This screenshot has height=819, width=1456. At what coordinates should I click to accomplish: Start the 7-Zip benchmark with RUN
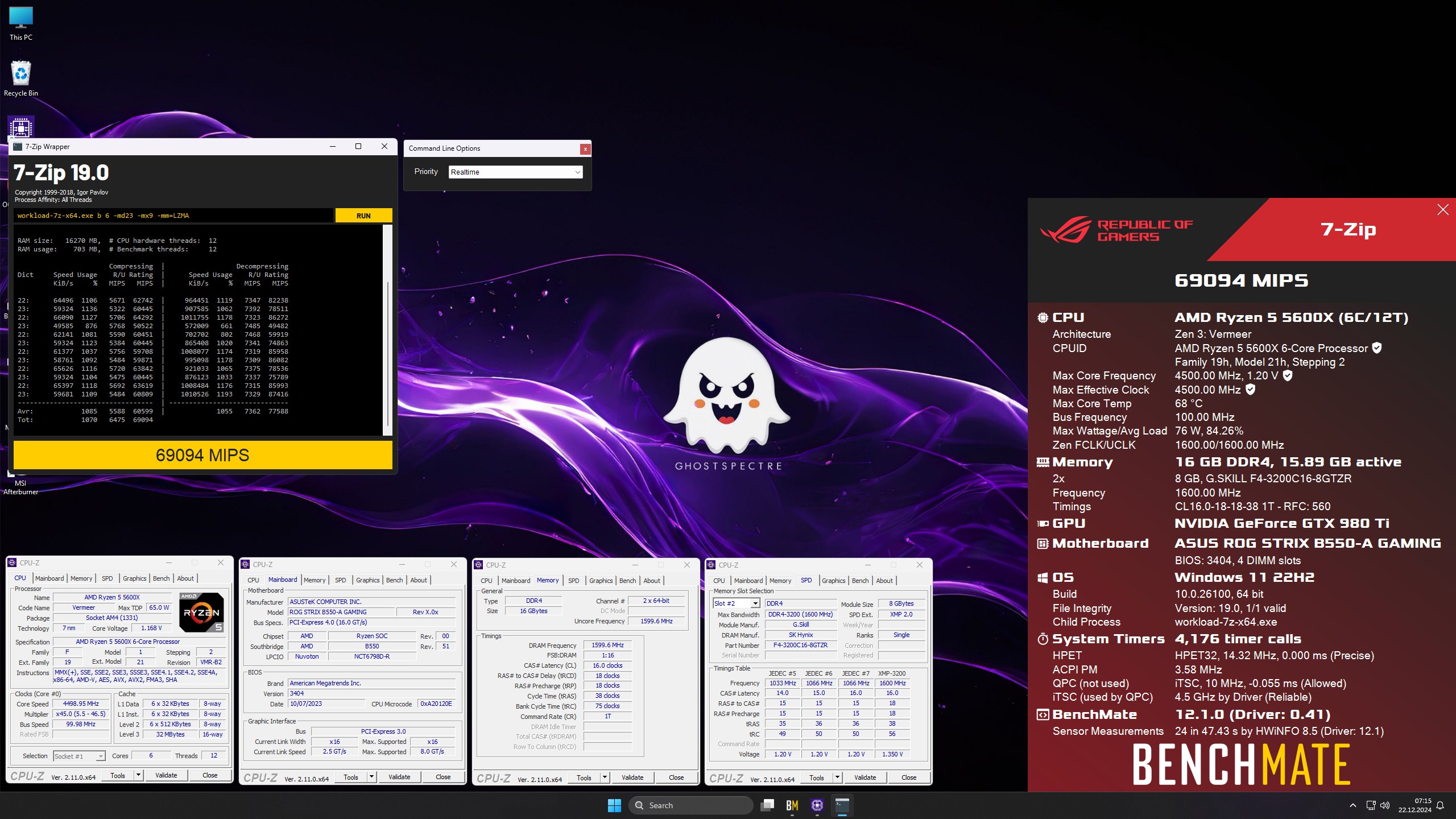coord(363,216)
